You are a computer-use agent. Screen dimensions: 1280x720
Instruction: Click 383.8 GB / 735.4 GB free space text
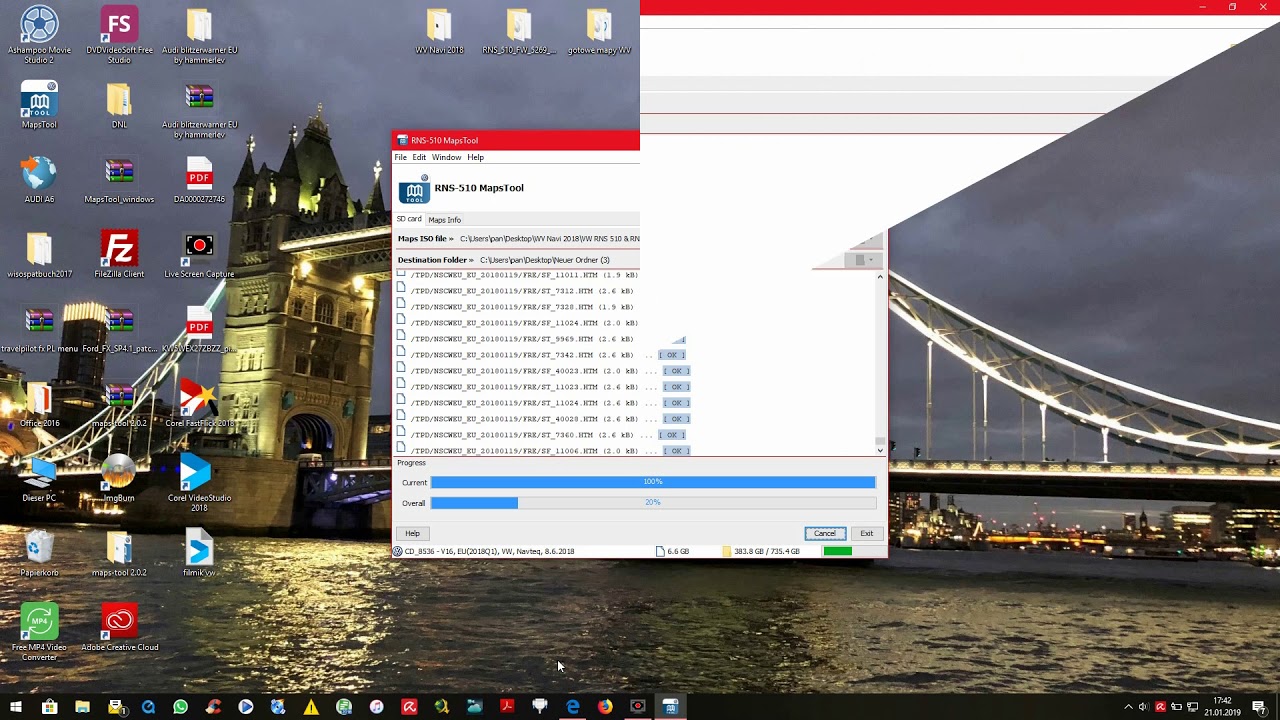767,551
